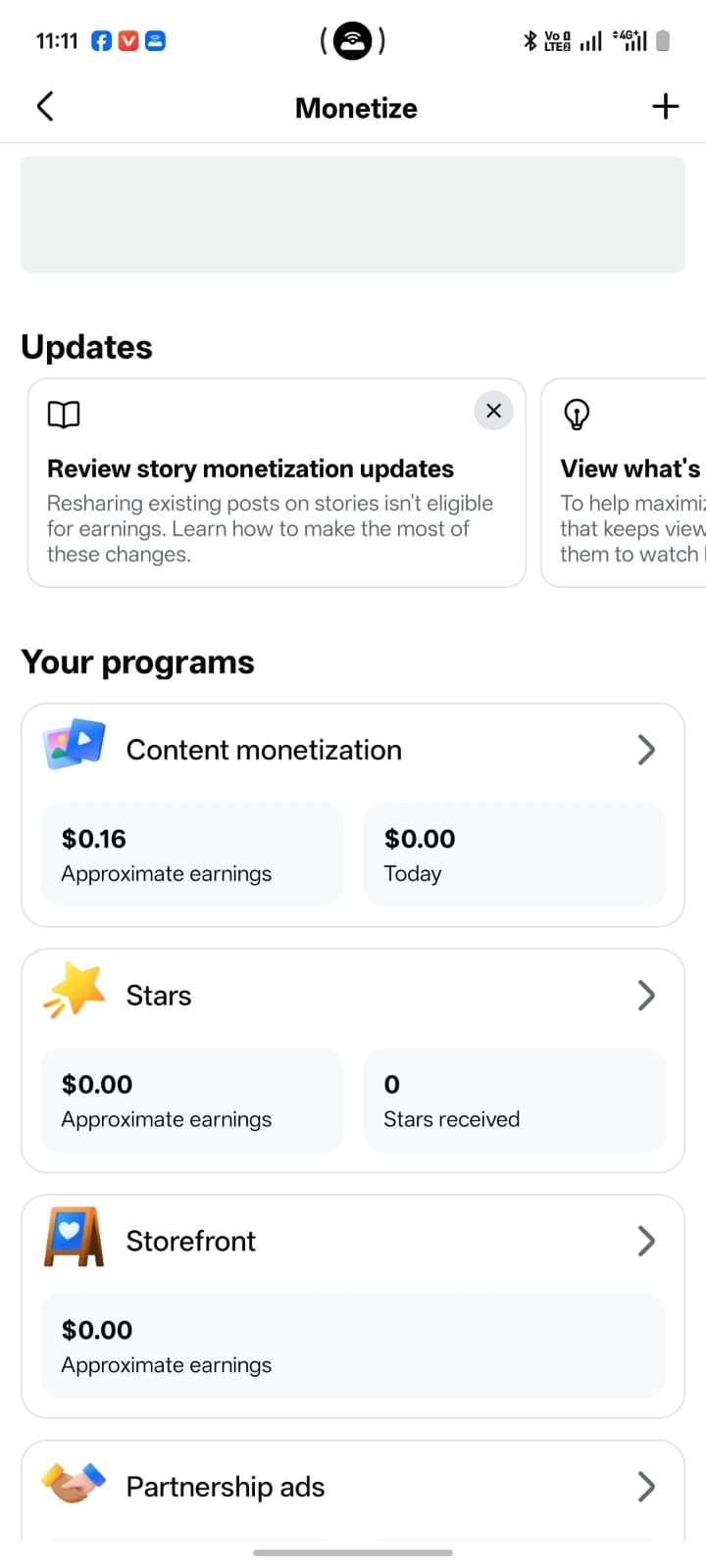The height and width of the screenshot is (1568, 706).
Task: Open Stars details via chevron
Action: click(x=646, y=996)
